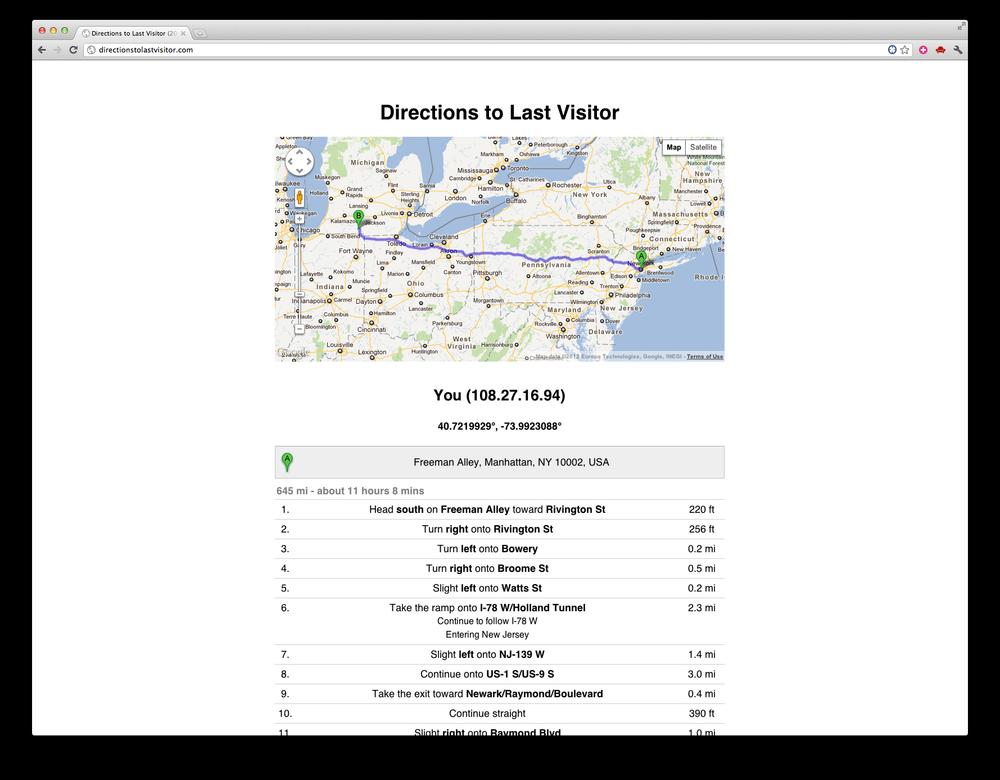Select step 8 Continue onto US-1 S/US-9 S

tap(499, 674)
